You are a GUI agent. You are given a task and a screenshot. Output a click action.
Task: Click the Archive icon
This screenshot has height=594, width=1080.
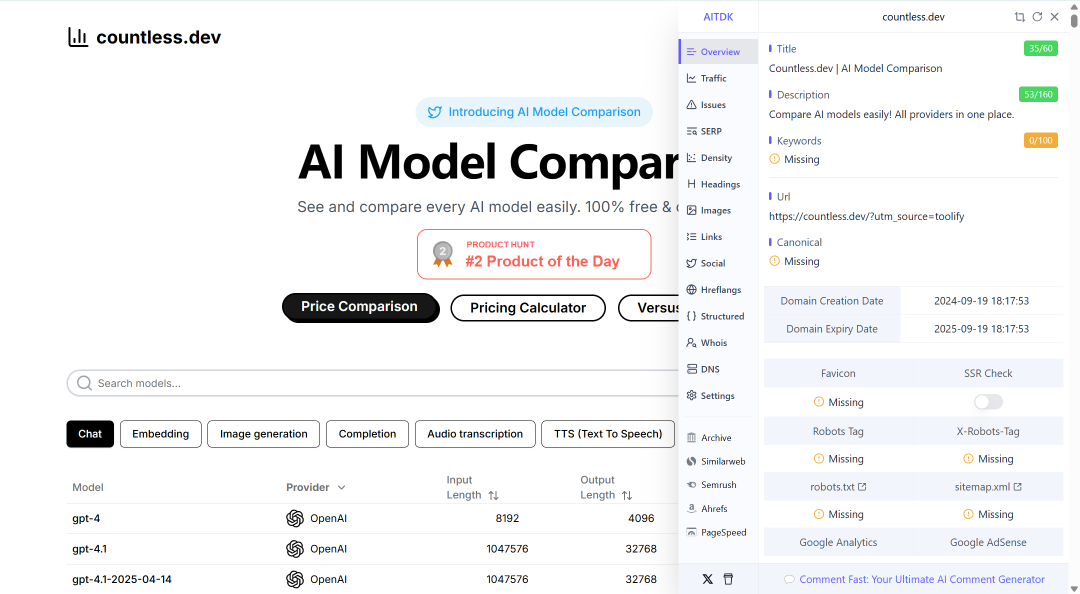point(692,438)
